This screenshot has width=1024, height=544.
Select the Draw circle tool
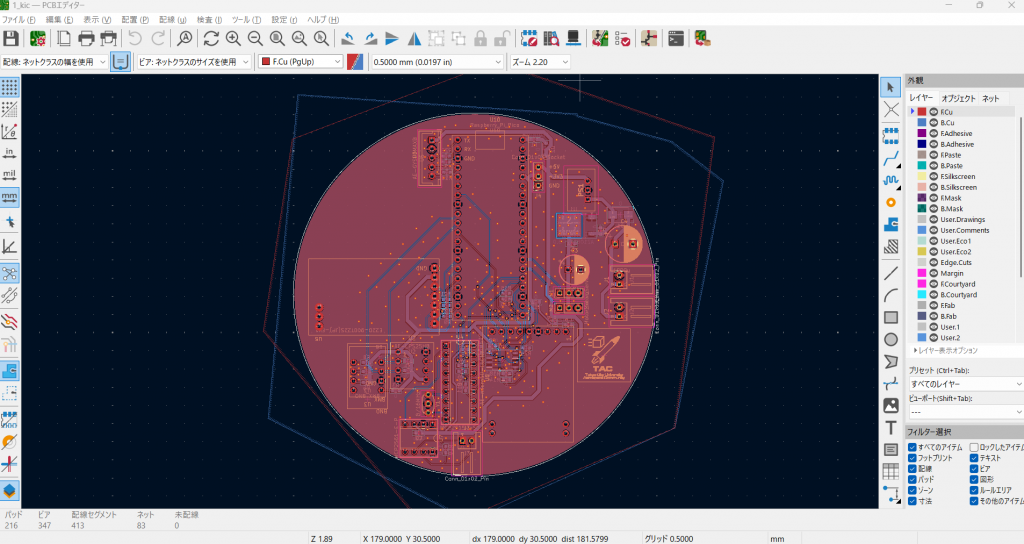[890, 339]
